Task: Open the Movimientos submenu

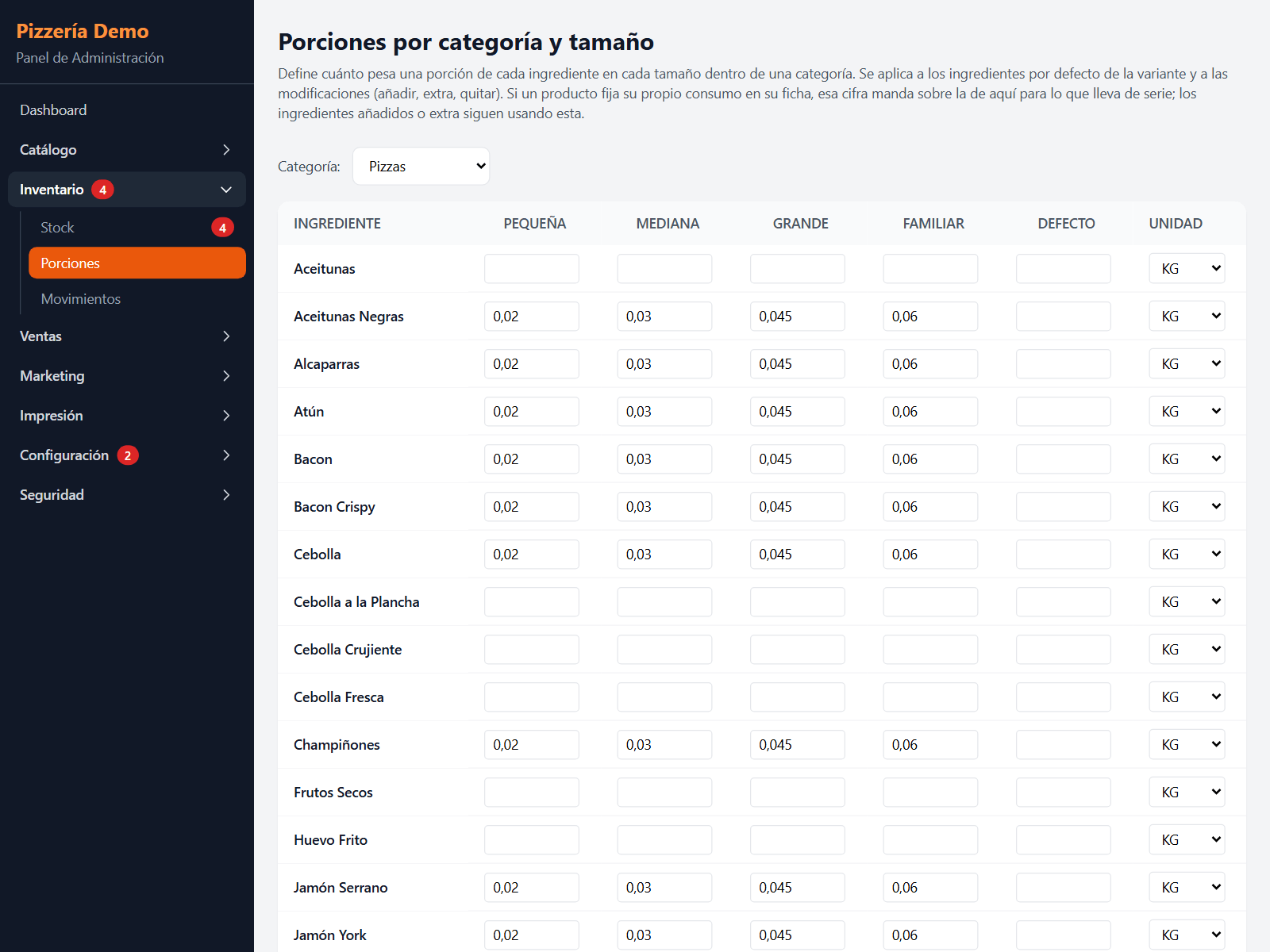Action: [x=137, y=299]
